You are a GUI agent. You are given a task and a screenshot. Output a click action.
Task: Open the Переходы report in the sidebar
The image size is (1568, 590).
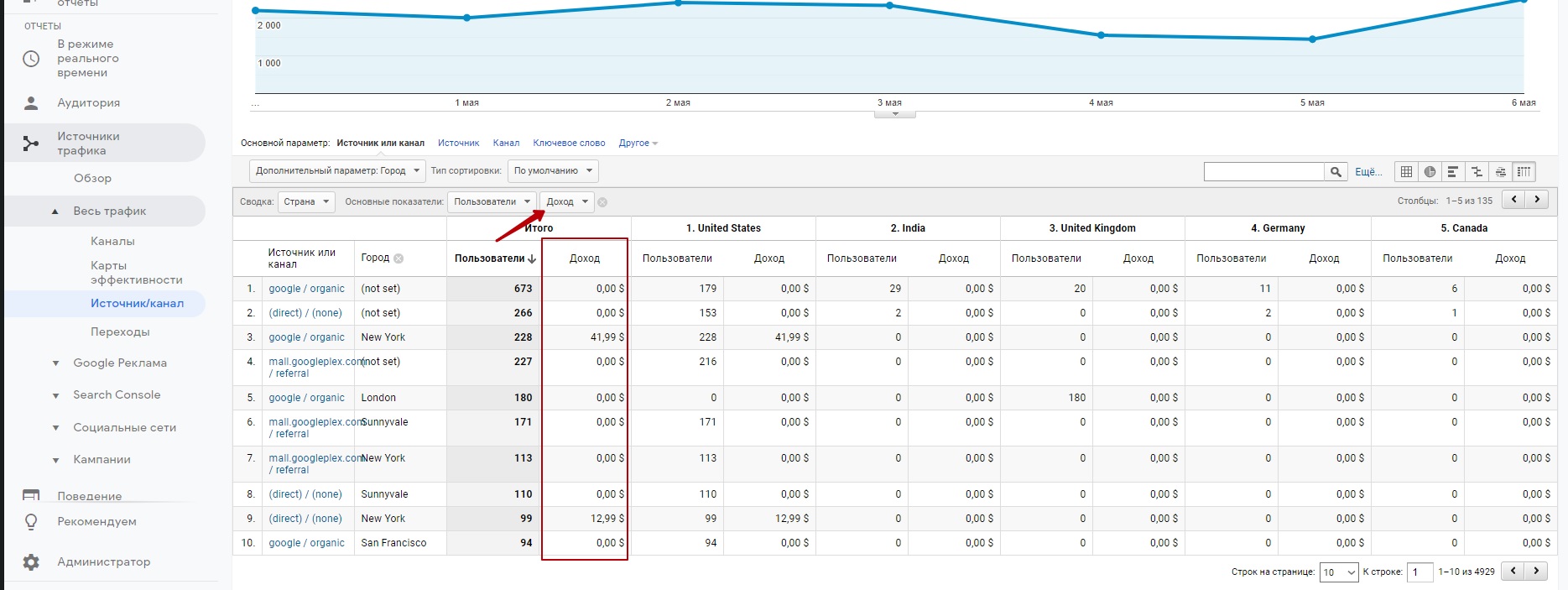coord(120,332)
